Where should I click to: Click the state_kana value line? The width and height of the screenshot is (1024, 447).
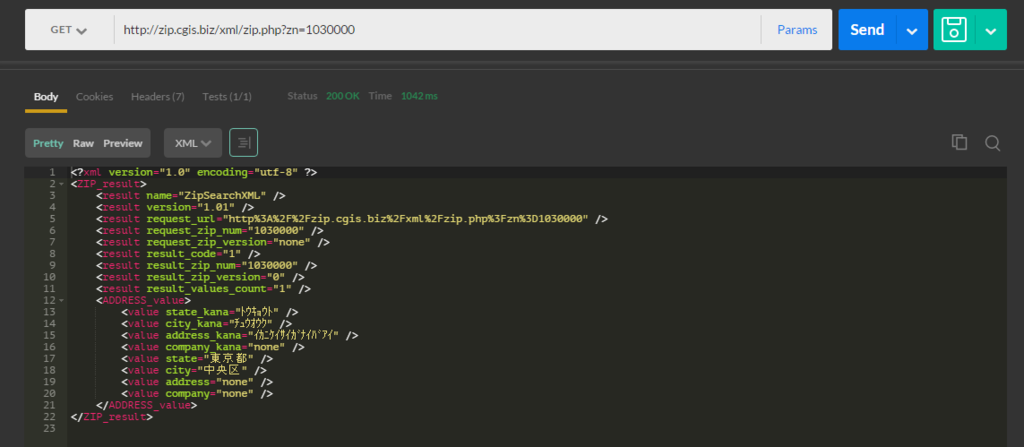[x=210, y=312]
